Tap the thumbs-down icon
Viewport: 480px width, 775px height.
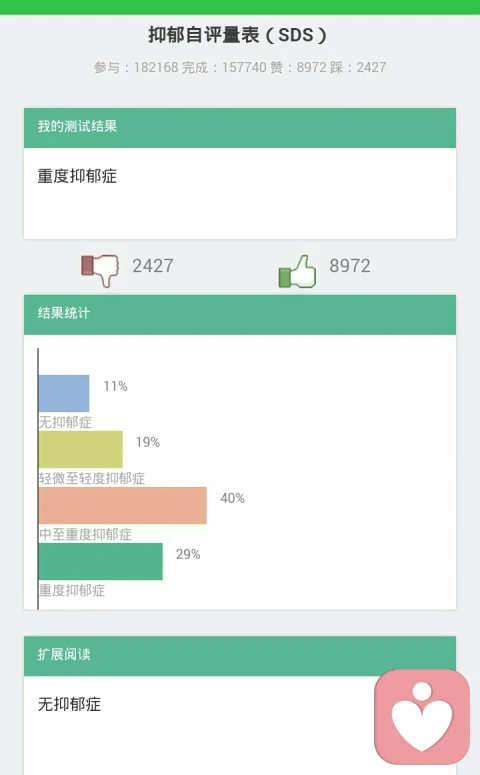tap(100, 270)
